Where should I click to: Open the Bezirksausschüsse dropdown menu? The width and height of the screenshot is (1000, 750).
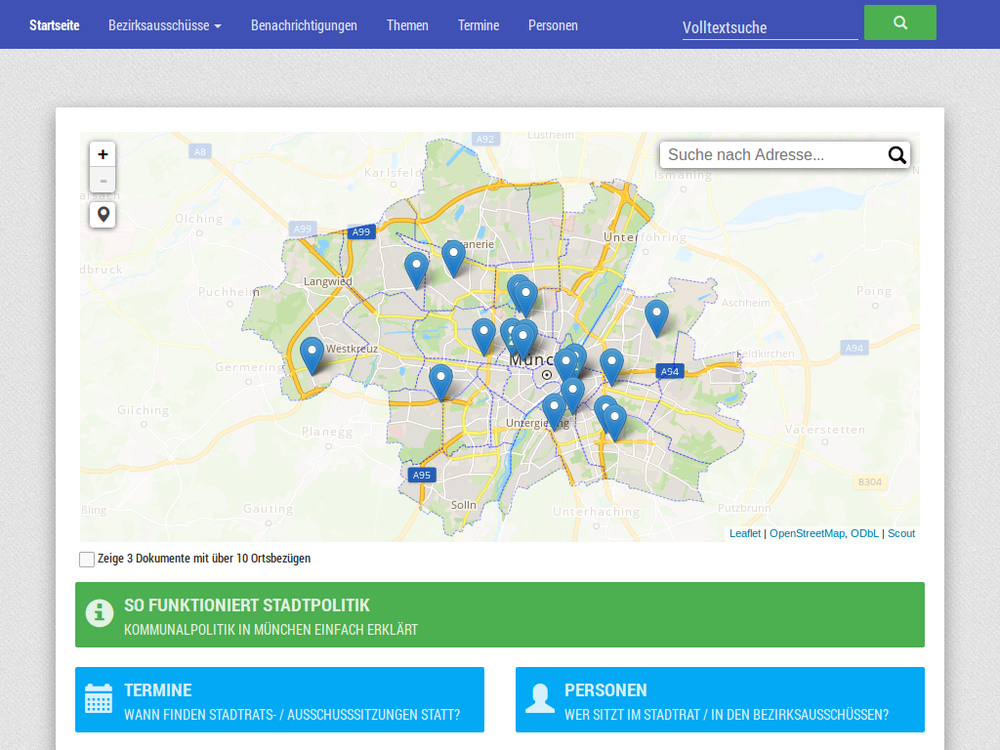pyautogui.click(x=164, y=25)
